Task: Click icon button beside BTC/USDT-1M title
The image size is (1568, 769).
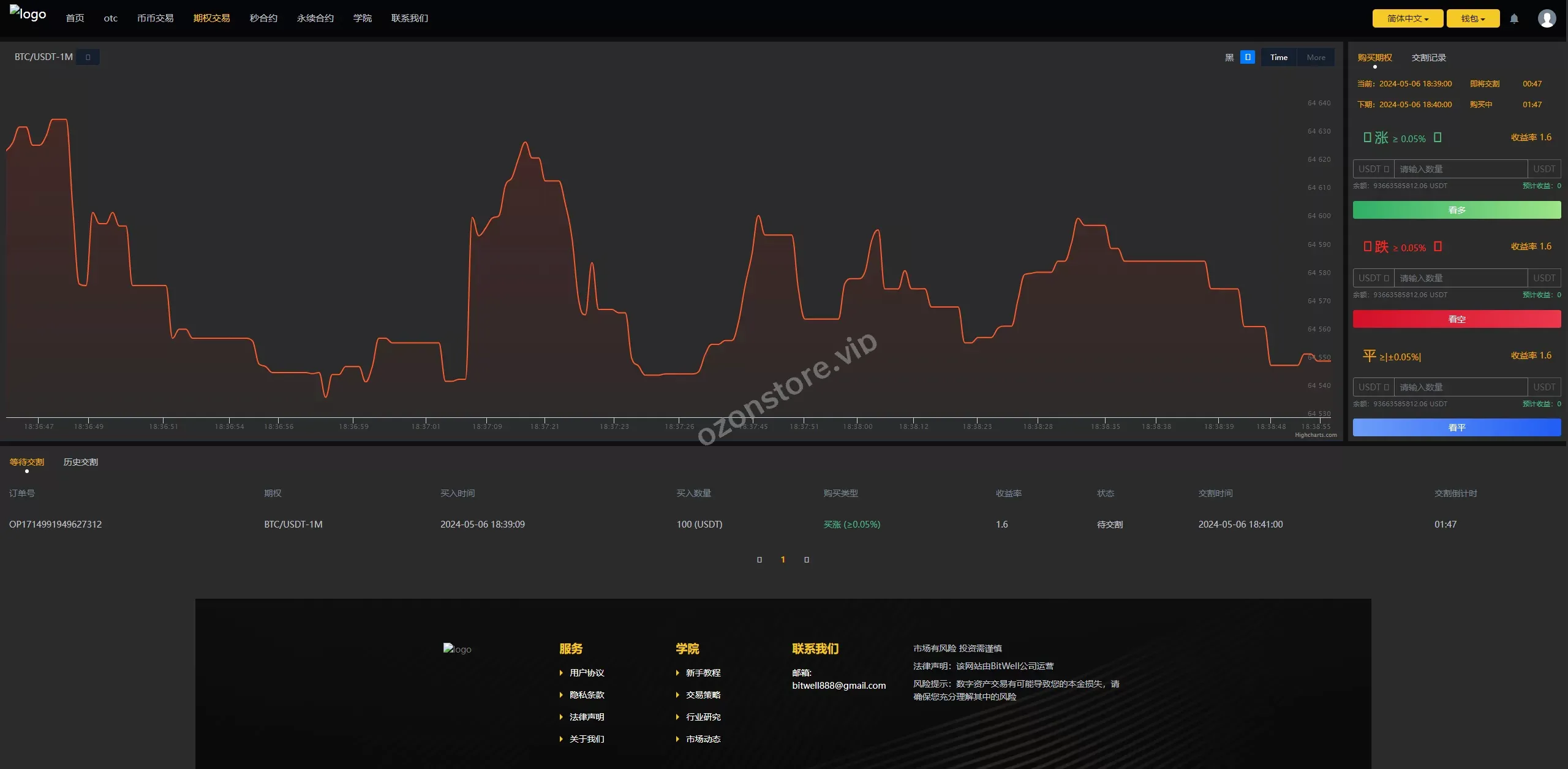Action: pyautogui.click(x=88, y=57)
